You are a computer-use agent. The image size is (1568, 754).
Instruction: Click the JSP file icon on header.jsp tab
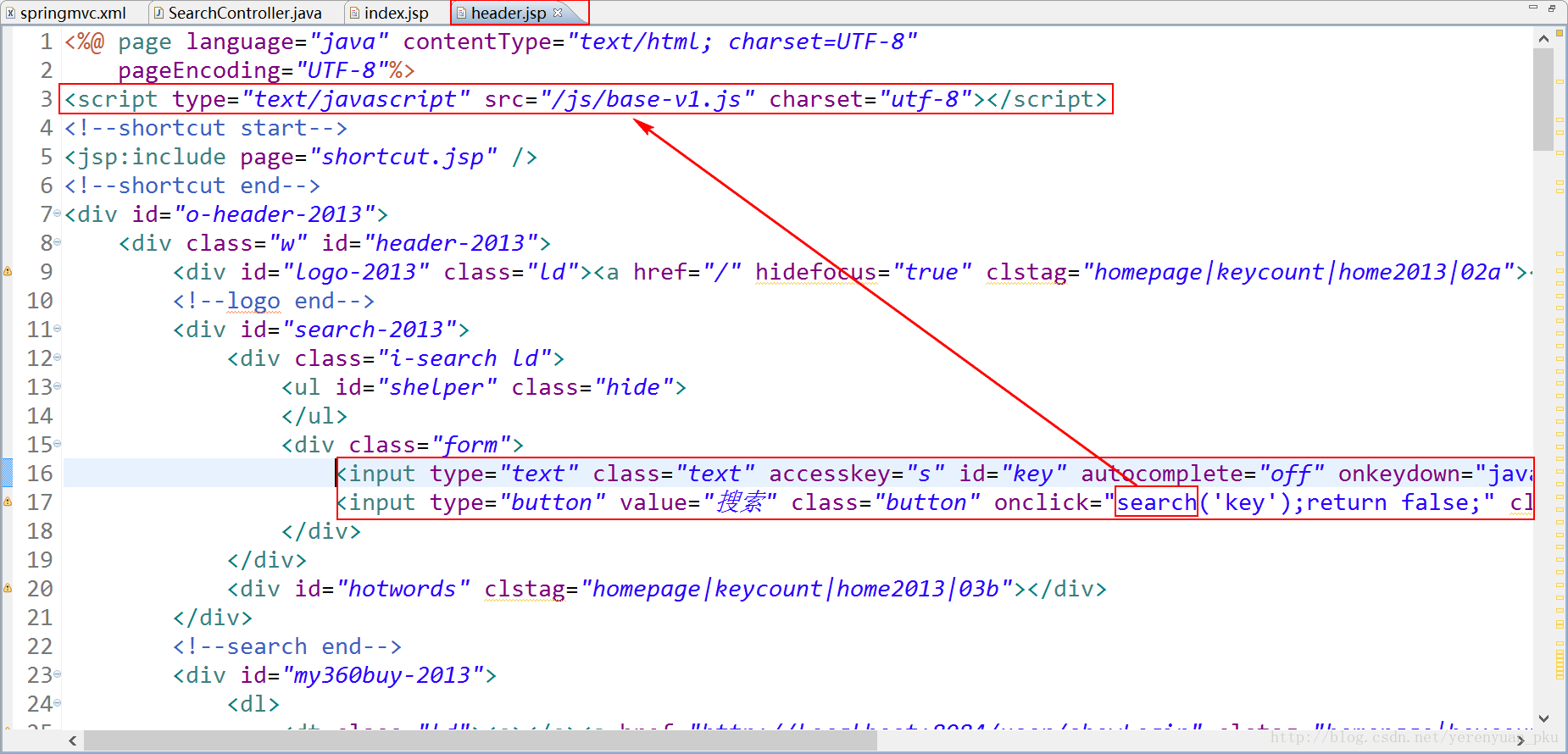point(461,13)
